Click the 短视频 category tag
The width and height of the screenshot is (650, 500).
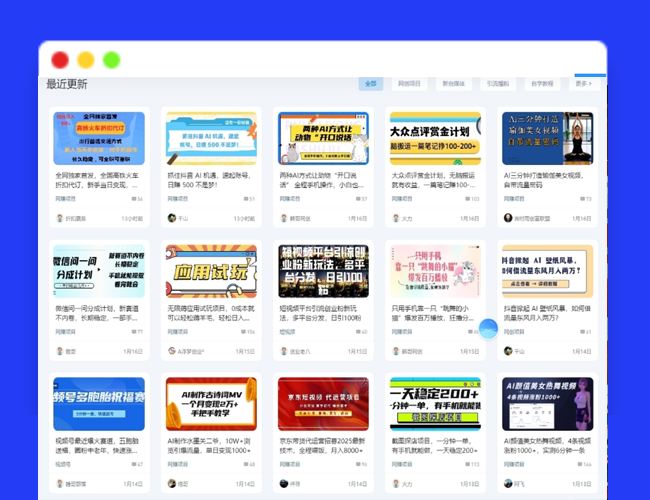(287, 332)
